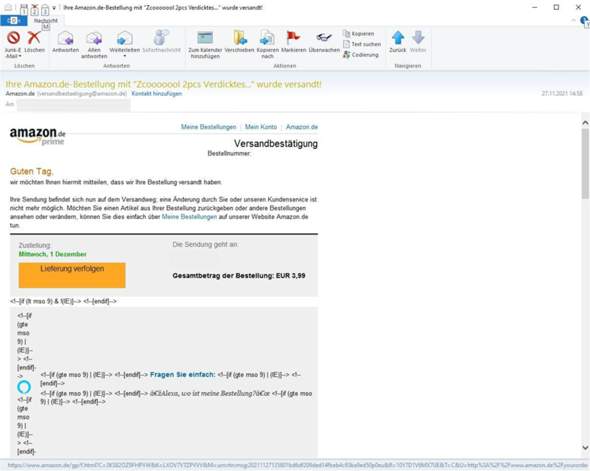Click the Alexa ring icon
This screenshot has width=590, height=471.
point(24,387)
